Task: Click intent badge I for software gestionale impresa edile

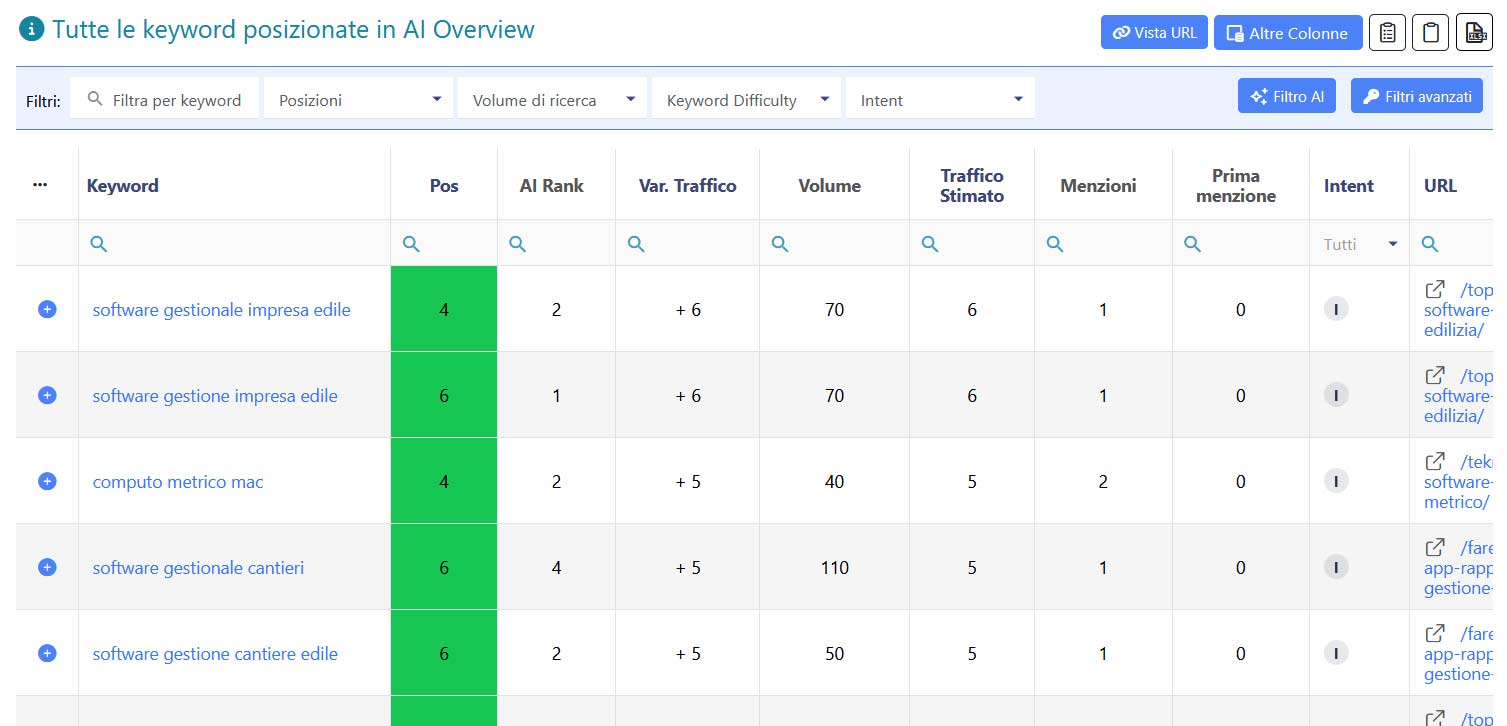Action: click(1335, 309)
